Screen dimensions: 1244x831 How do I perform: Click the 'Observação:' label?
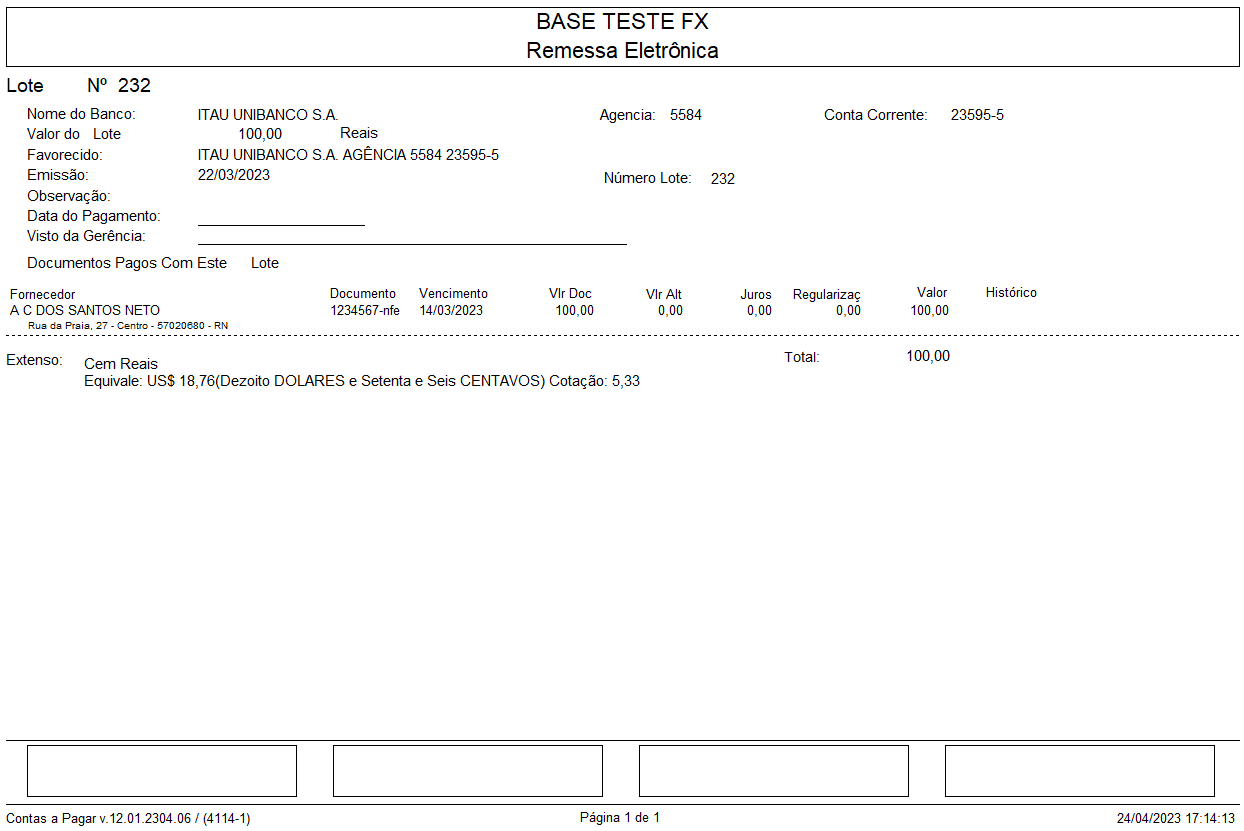(69, 196)
